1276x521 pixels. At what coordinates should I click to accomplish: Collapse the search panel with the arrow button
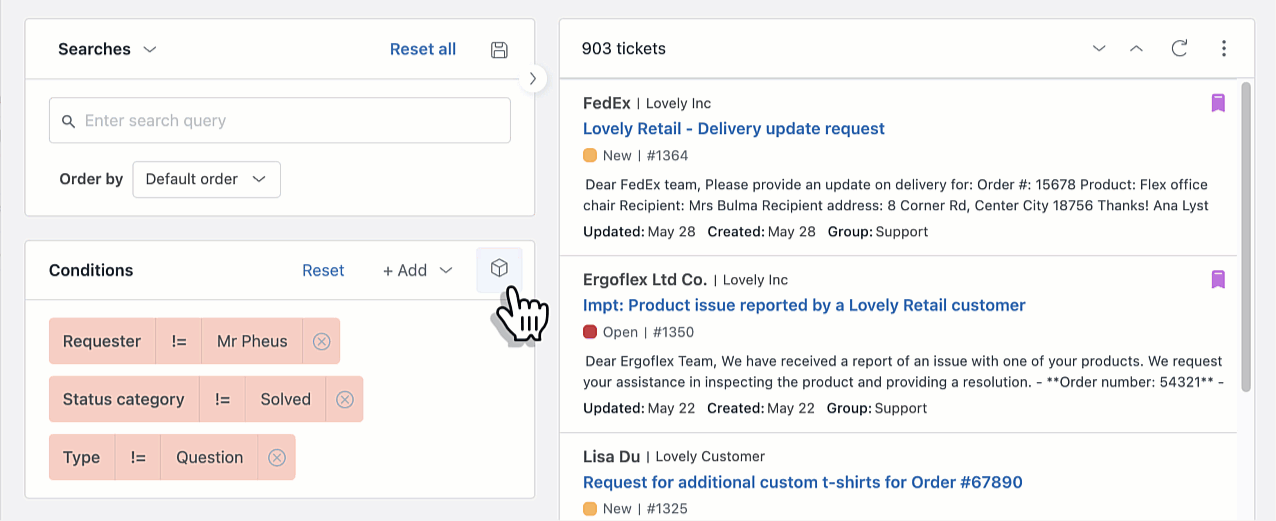(533, 78)
